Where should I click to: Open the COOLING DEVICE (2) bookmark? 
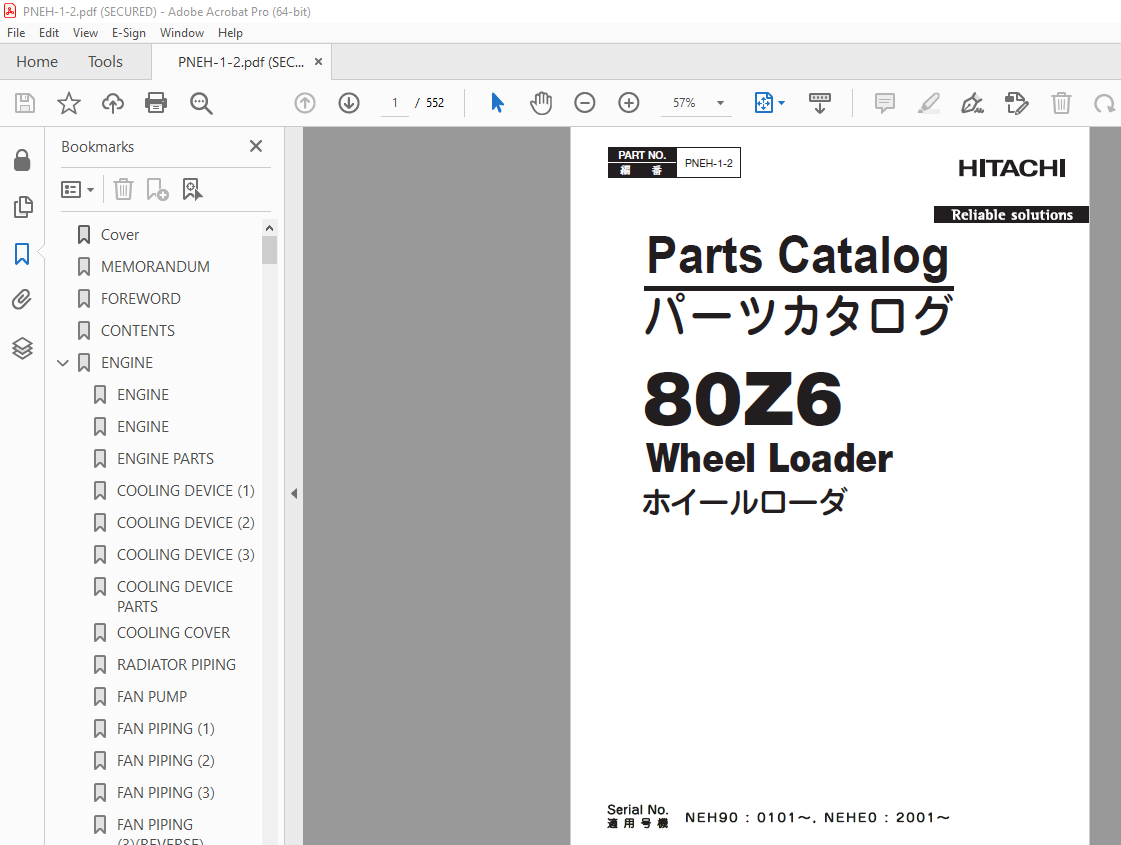coord(185,523)
